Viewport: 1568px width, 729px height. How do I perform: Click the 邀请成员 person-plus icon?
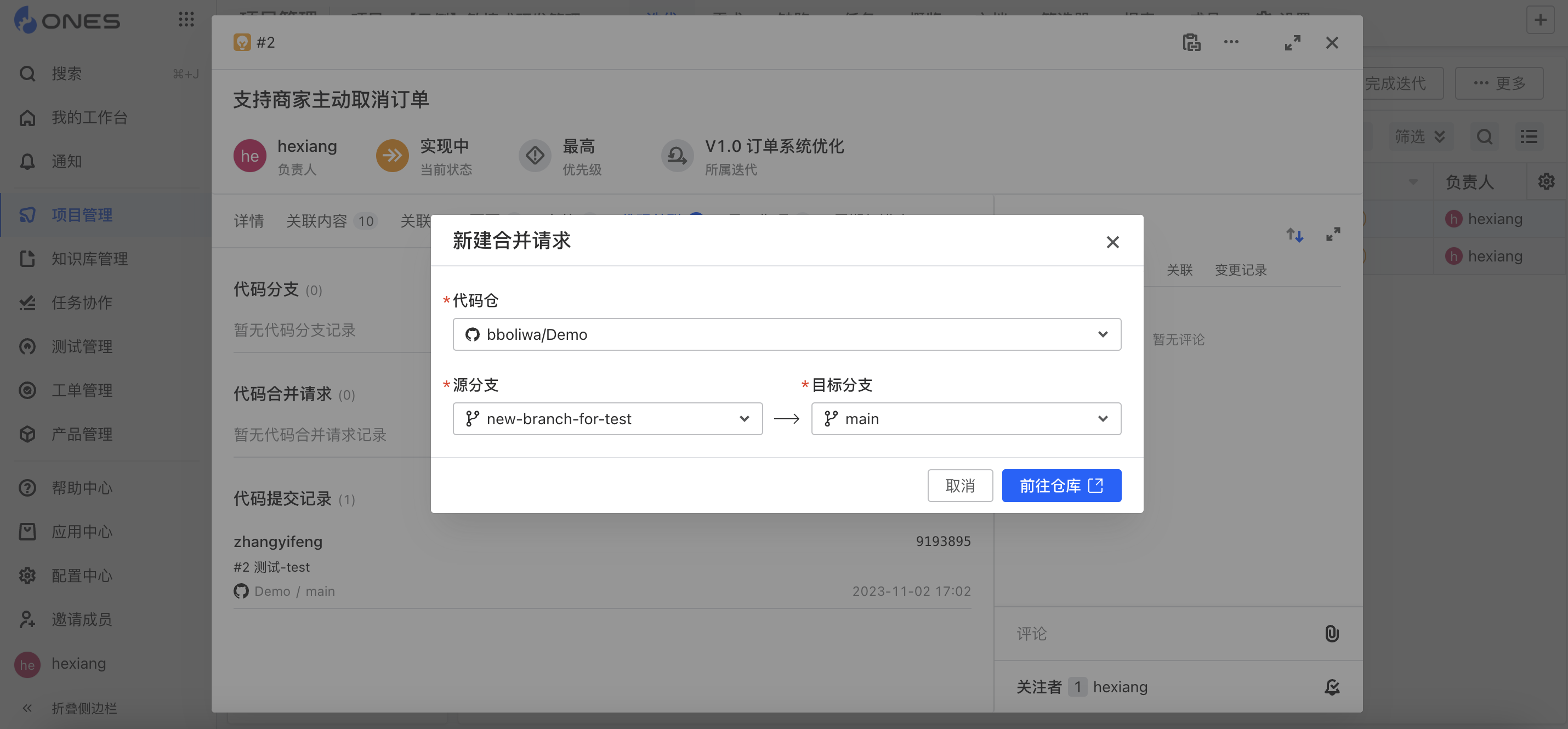coord(27,619)
